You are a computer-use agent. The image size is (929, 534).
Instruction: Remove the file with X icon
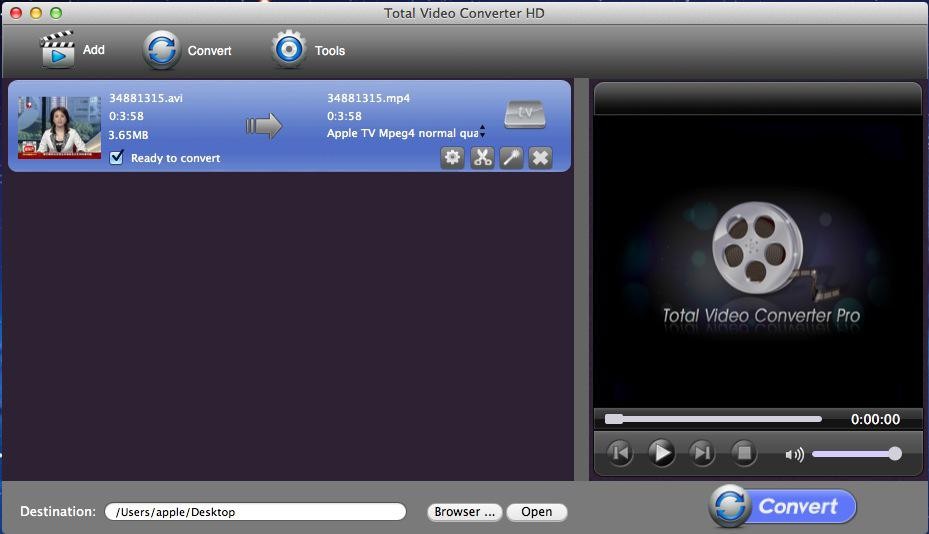pyautogui.click(x=540, y=158)
